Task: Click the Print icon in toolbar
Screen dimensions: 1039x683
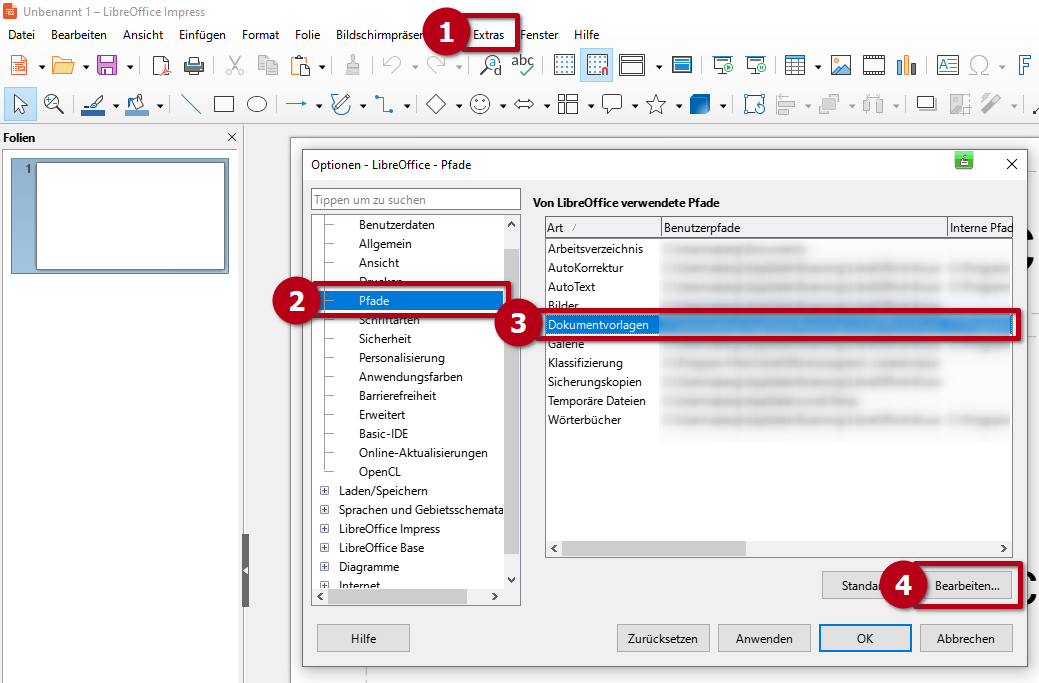Action: tap(194, 66)
